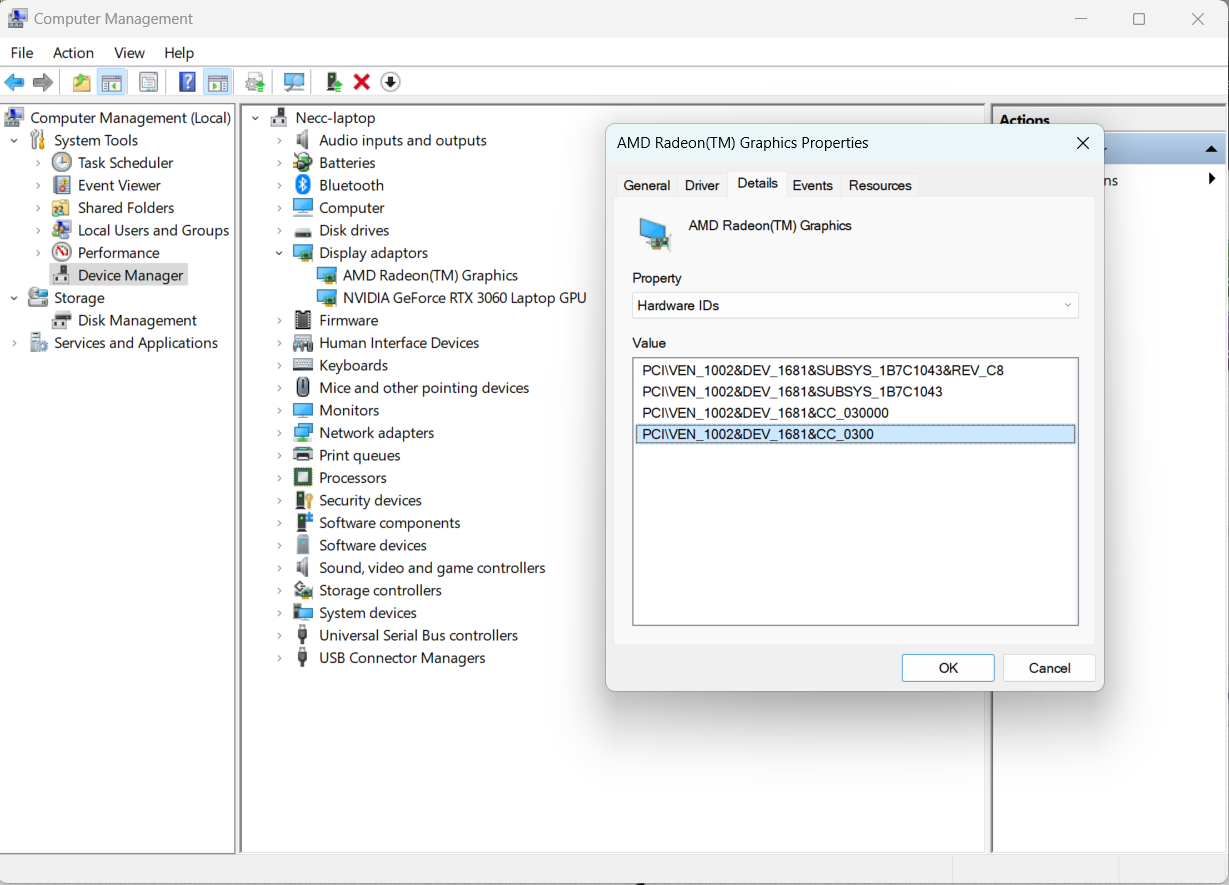Collapse the Necc-laptop root node
This screenshot has width=1229, height=885.
point(256,118)
